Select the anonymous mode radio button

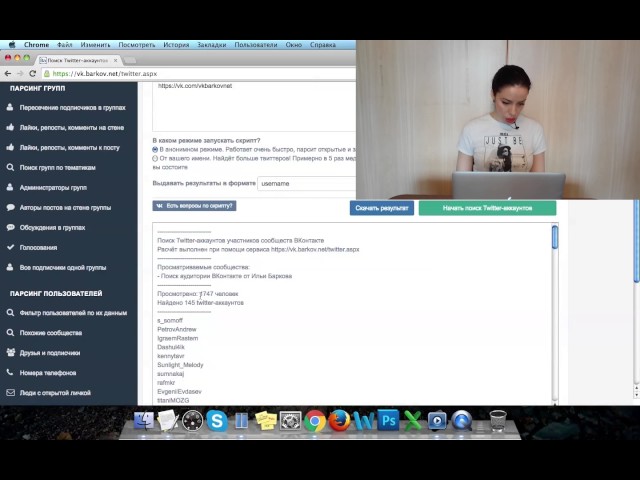click(155, 150)
